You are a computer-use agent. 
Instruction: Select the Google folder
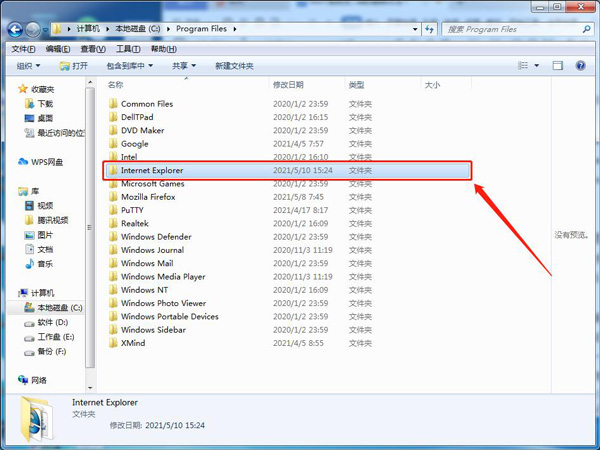coord(128,143)
